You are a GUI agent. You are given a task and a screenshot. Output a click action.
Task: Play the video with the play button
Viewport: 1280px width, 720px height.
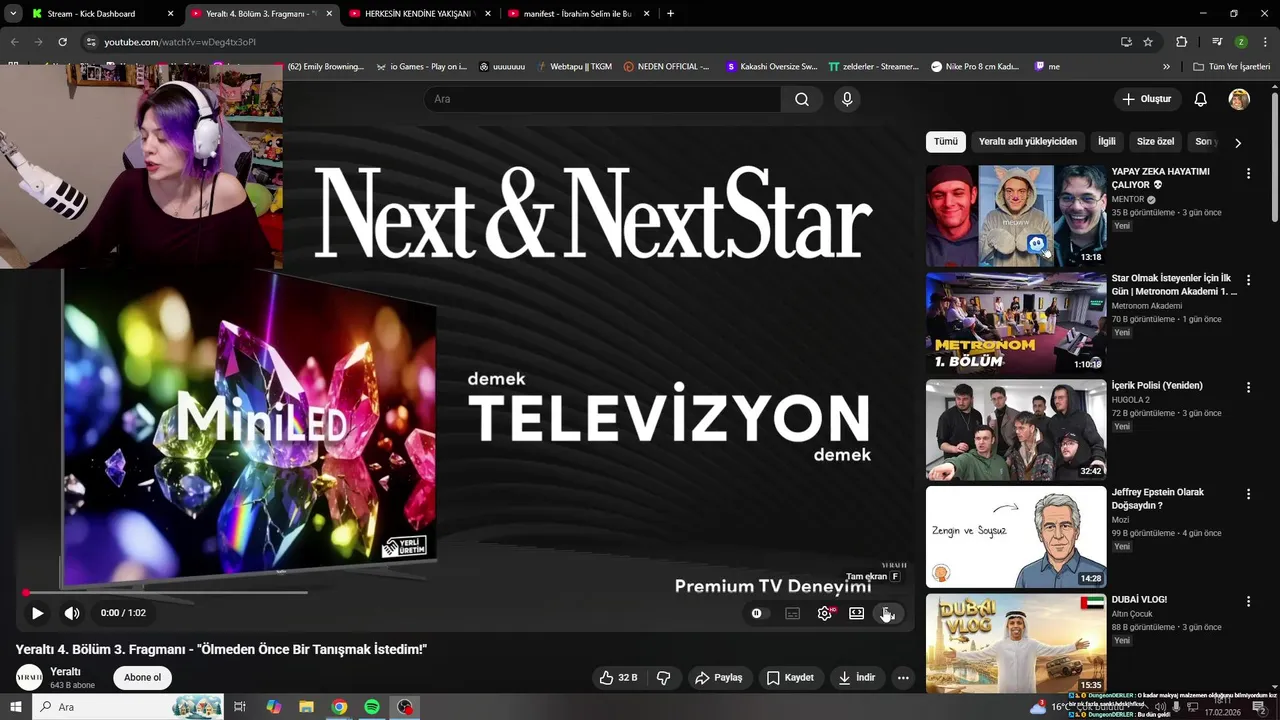point(37,613)
